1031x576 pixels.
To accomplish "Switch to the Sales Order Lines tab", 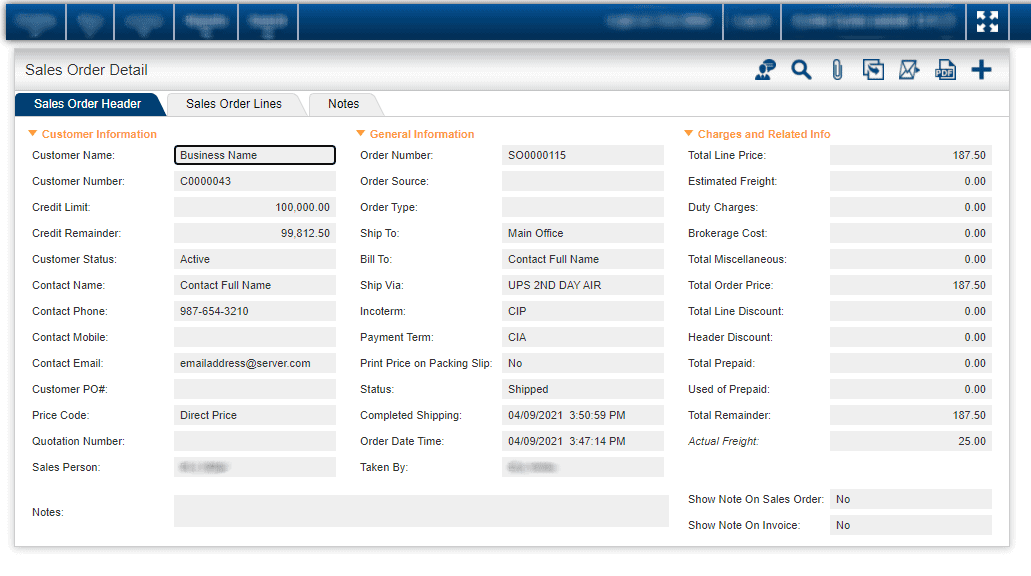I will (234, 104).
